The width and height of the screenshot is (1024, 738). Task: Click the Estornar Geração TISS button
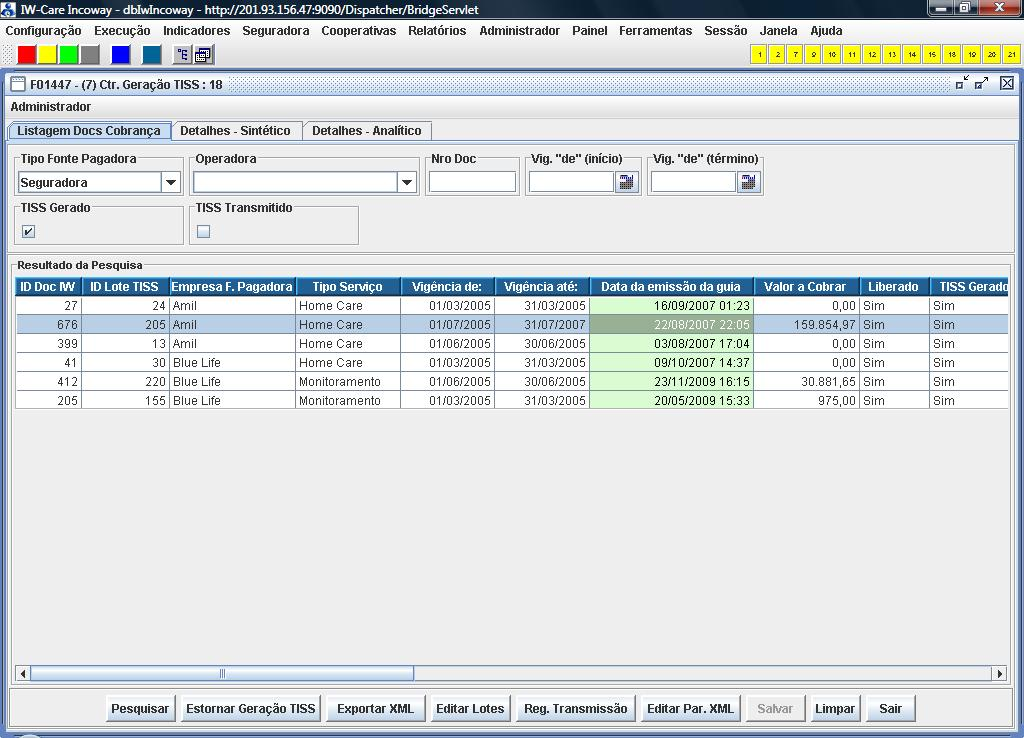point(251,709)
